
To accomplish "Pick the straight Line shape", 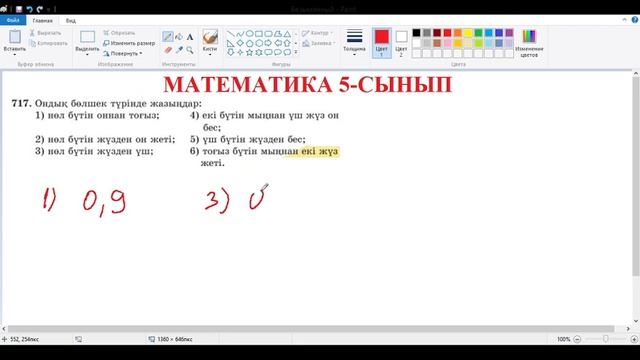I will [231, 34].
